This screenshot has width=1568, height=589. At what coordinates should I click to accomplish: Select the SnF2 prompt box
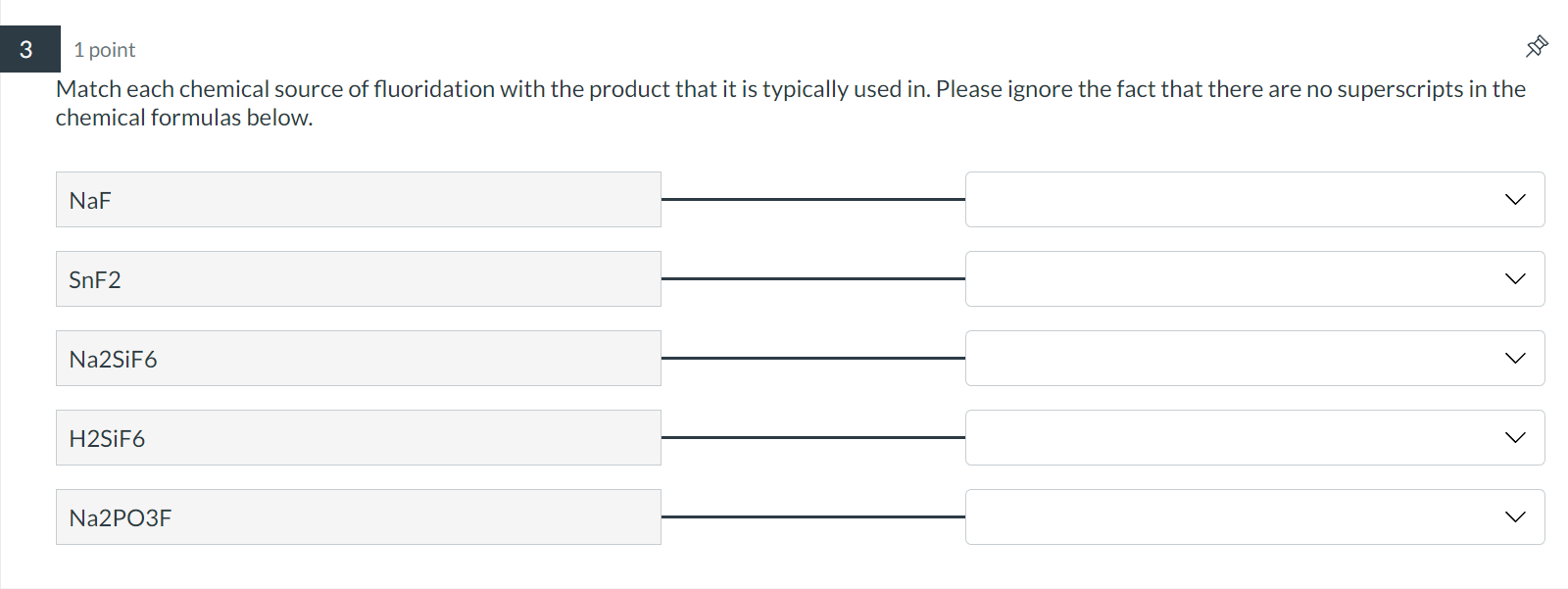coord(358,279)
